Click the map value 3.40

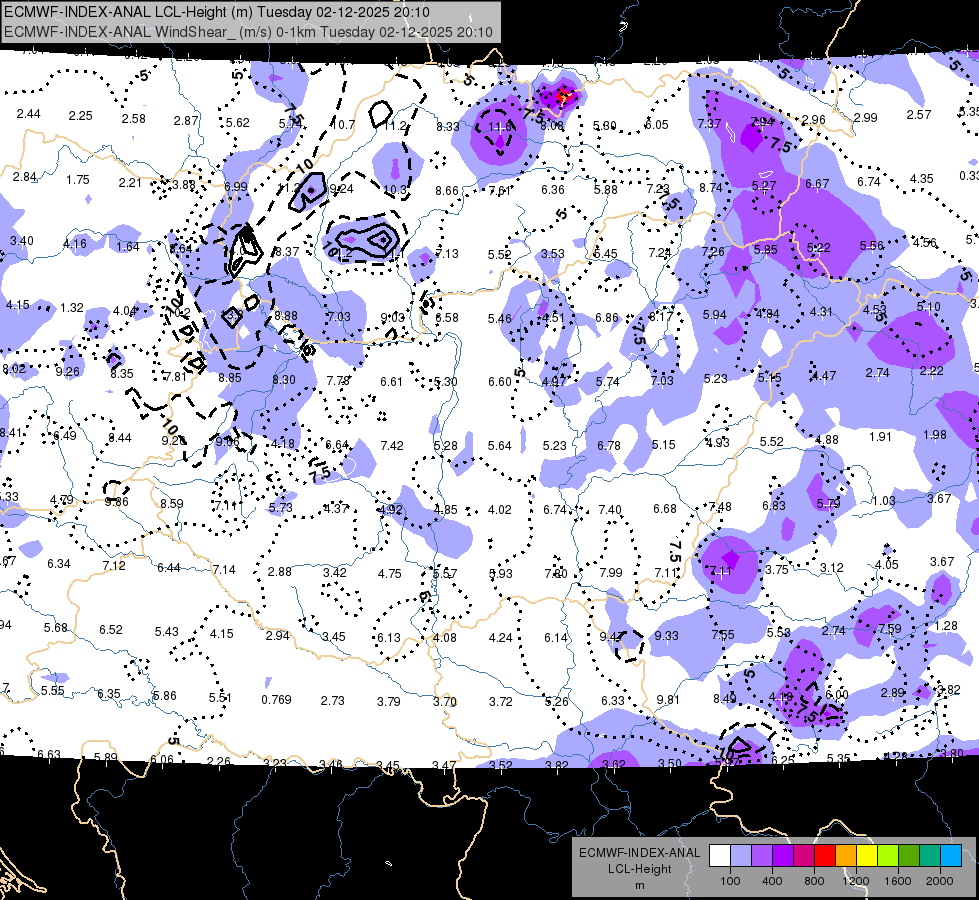pyautogui.click(x=22, y=240)
